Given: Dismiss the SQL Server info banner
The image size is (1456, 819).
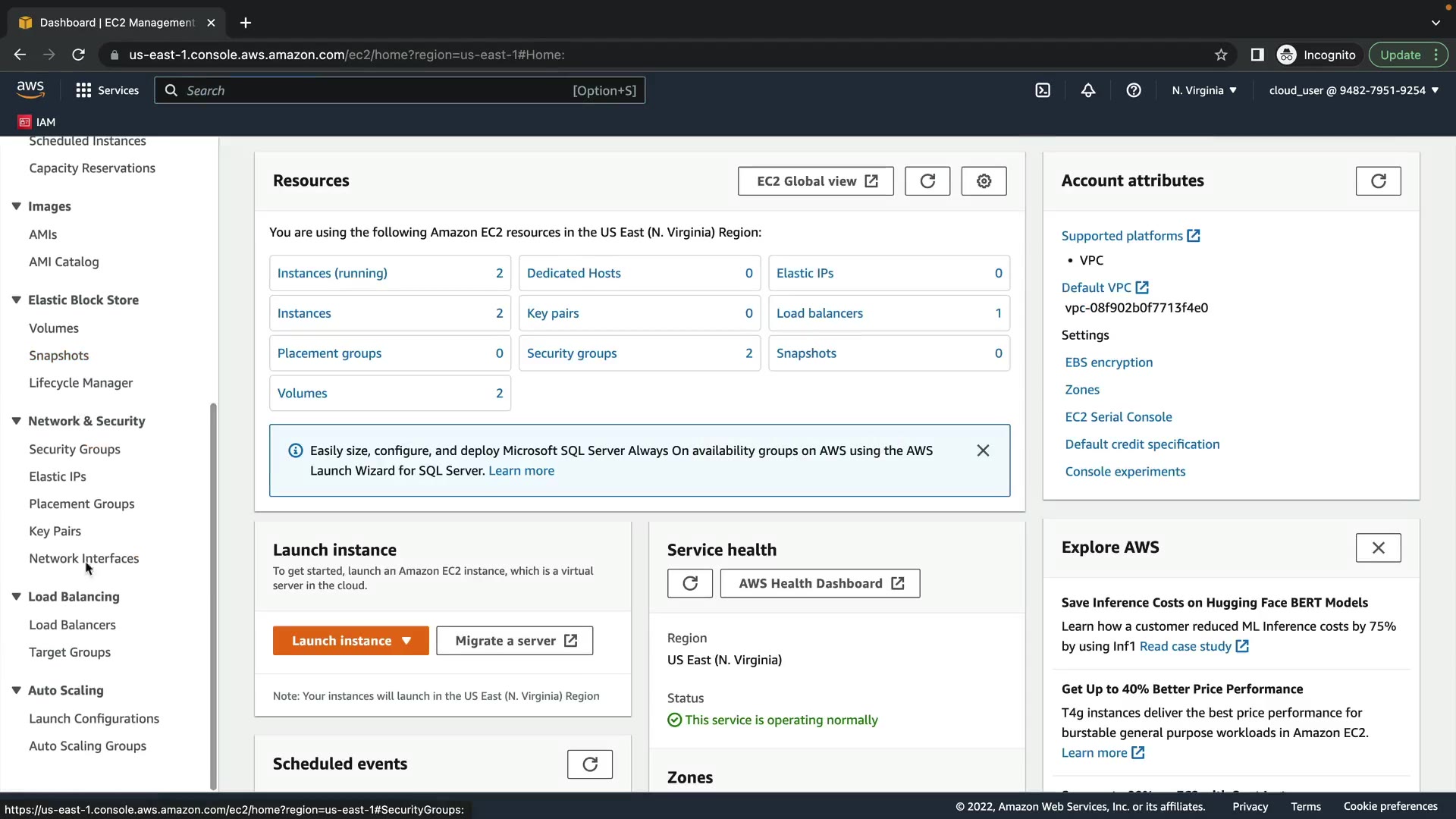Looking at the screenshot, I should pyautogui.click(x=983, y=450).
